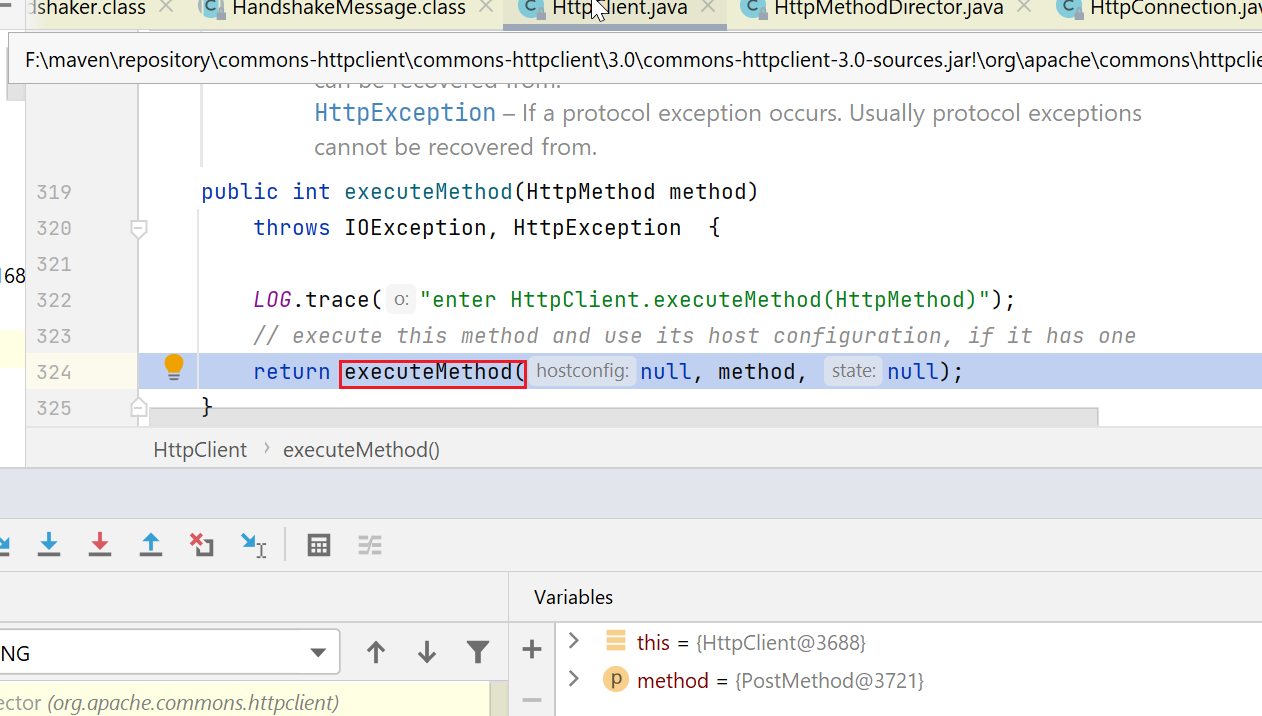Click the red Force Step Into icon

100,545
